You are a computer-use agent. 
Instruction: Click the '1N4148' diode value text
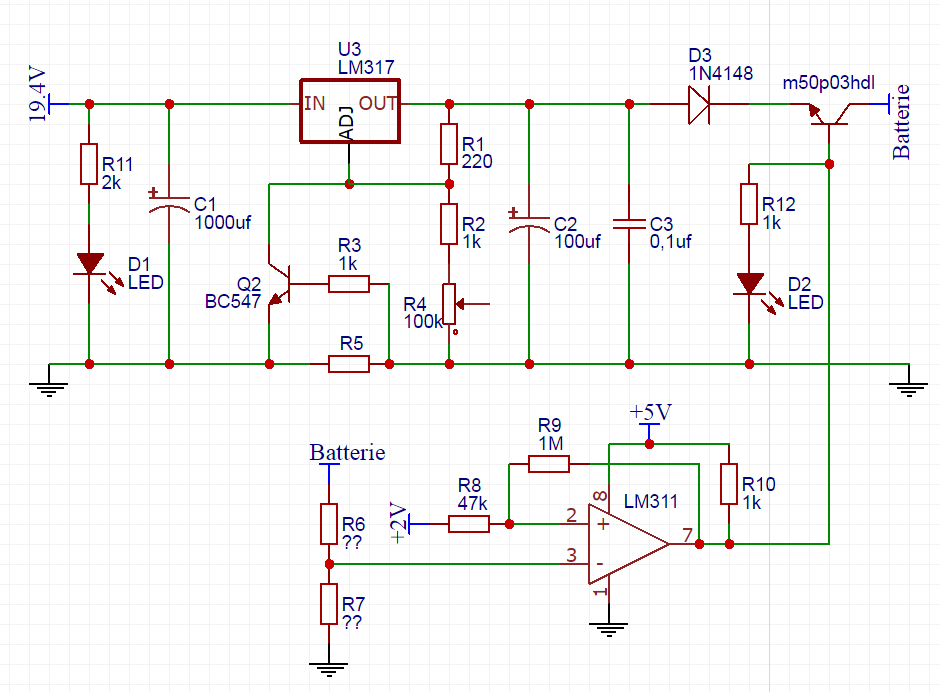(x=721, y=74)
